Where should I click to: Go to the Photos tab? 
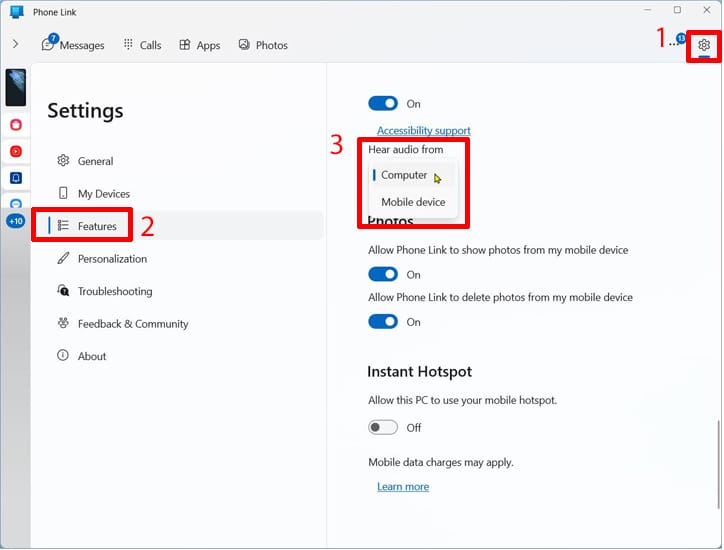tap(263, 45)
